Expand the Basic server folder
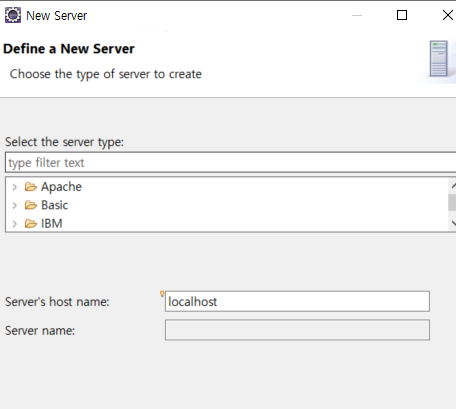 (x=14, y=205)
